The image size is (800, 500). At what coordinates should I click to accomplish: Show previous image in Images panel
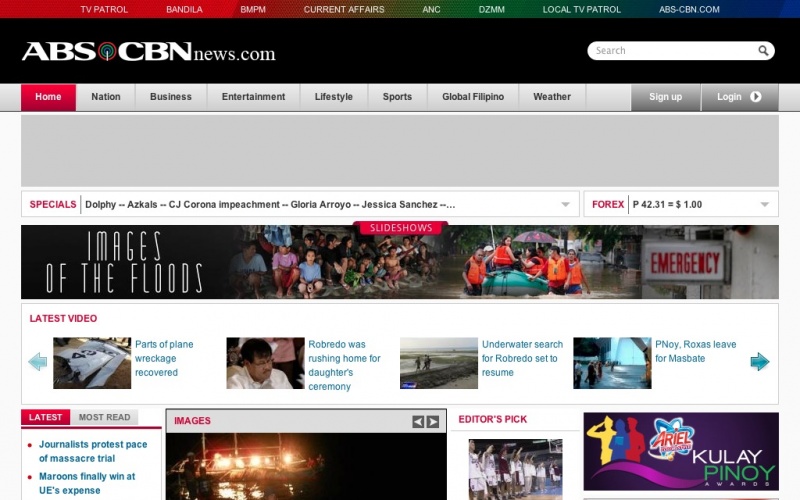click(418, 421)
